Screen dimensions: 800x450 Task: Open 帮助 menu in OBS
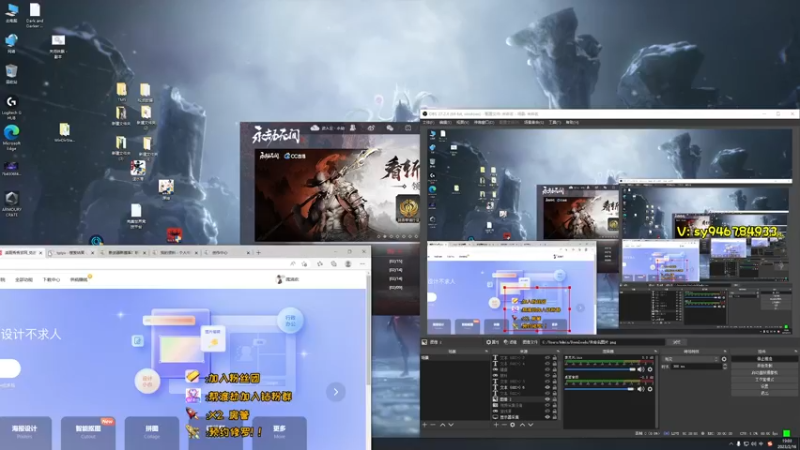572,122
